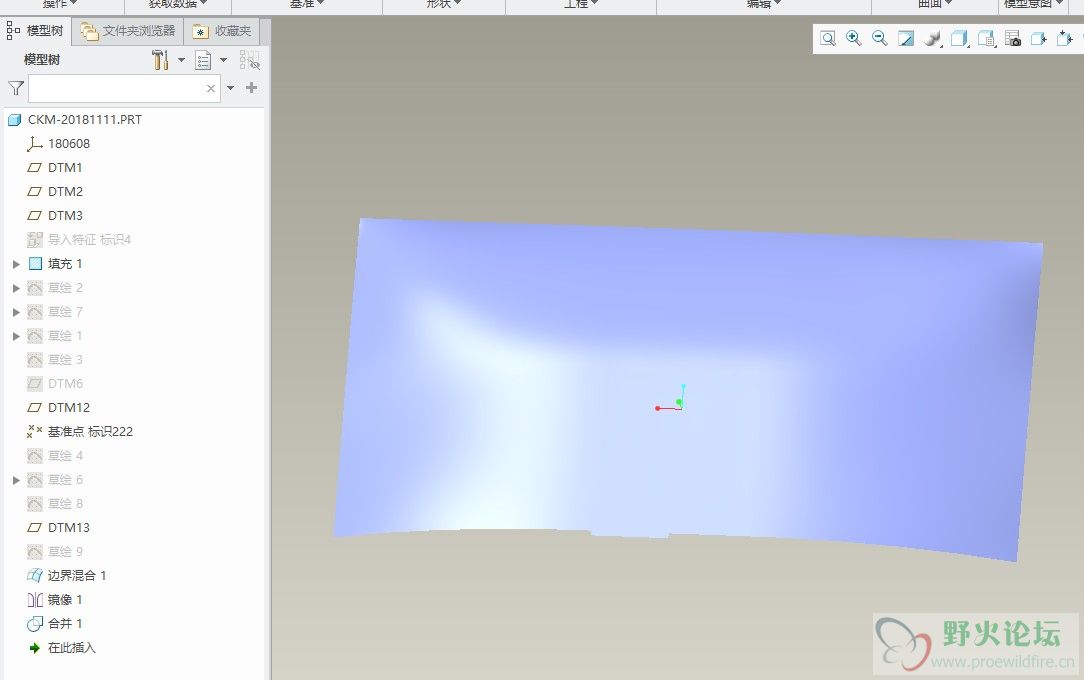Open the saved orientations cube dropdown
The width and height of the screenshot is (1084, 680).
tap(960, 39)
